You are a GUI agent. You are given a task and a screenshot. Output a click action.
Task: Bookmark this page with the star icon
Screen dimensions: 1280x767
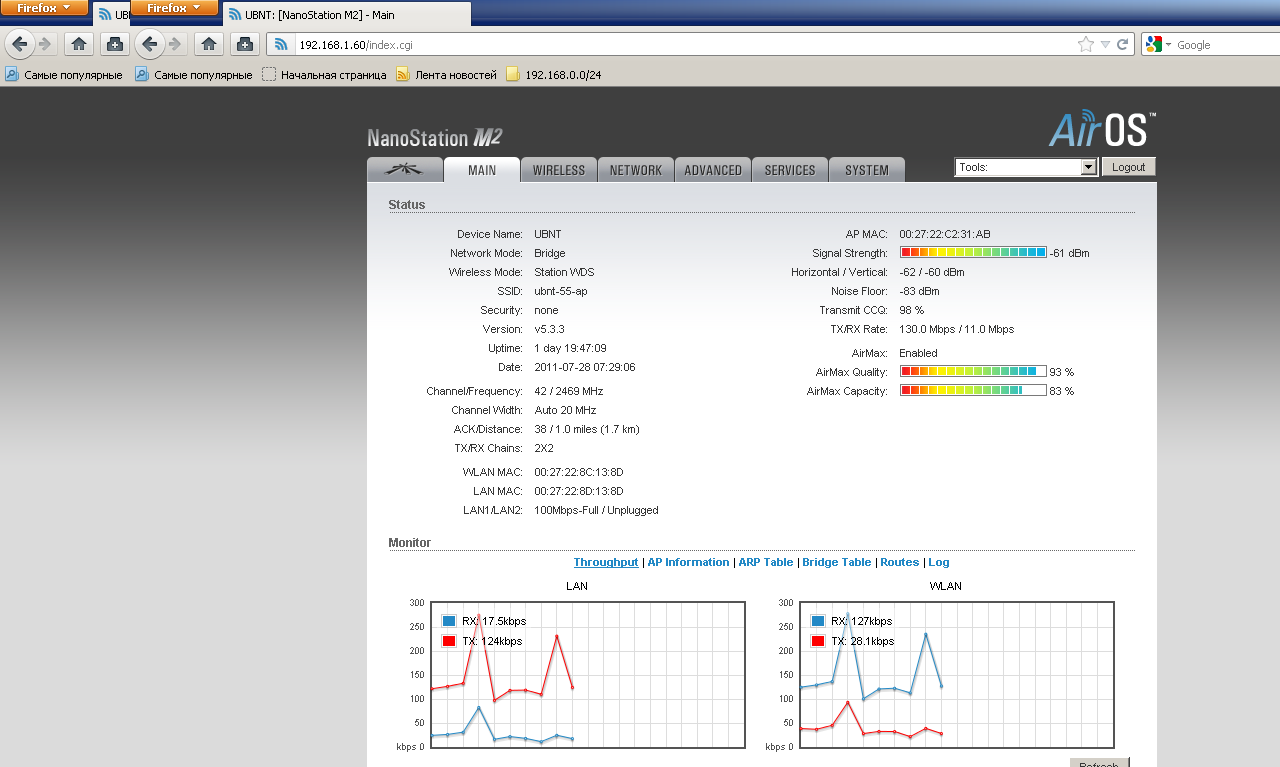tap(1086, 44)
